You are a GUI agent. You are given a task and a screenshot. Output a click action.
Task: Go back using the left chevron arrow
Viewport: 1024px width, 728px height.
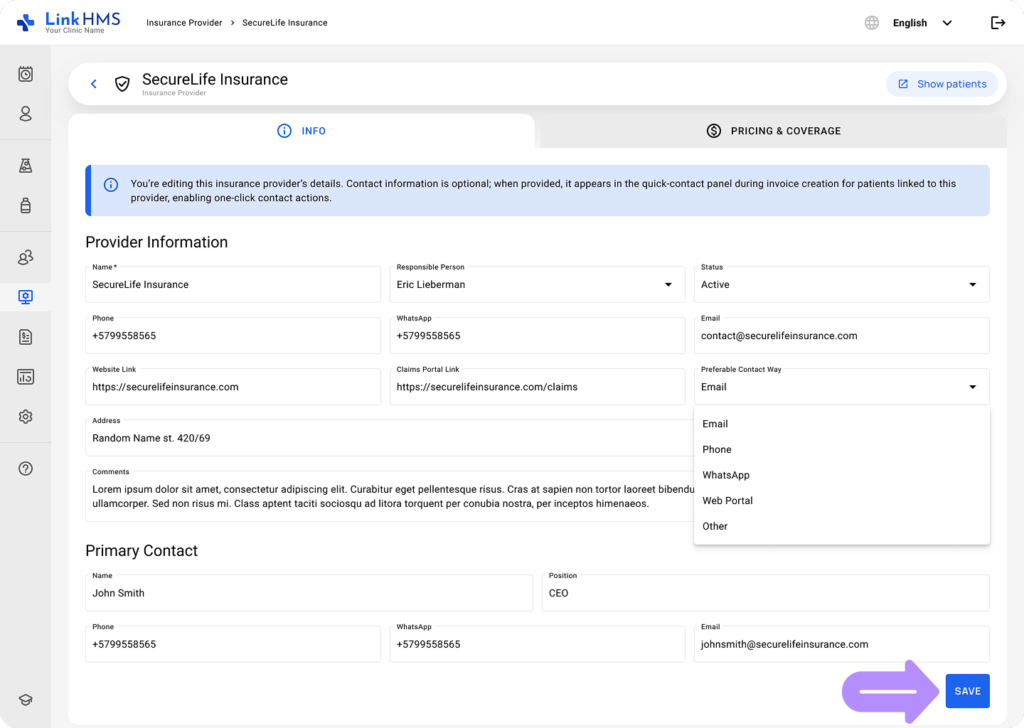pos(93,84)
